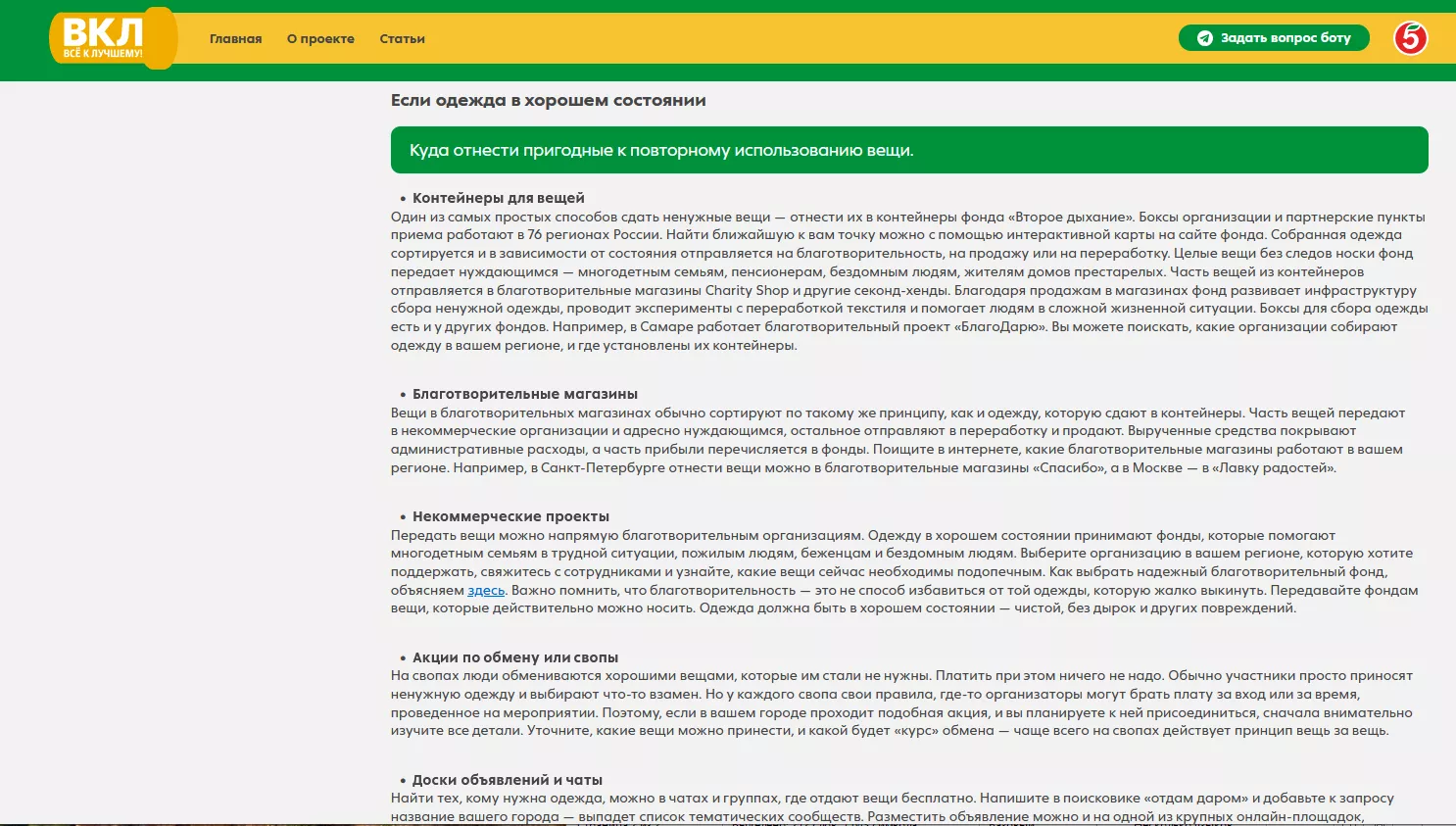
Task: Click the Telegram paper-plane icon
Action: (x=1205, y=38)
